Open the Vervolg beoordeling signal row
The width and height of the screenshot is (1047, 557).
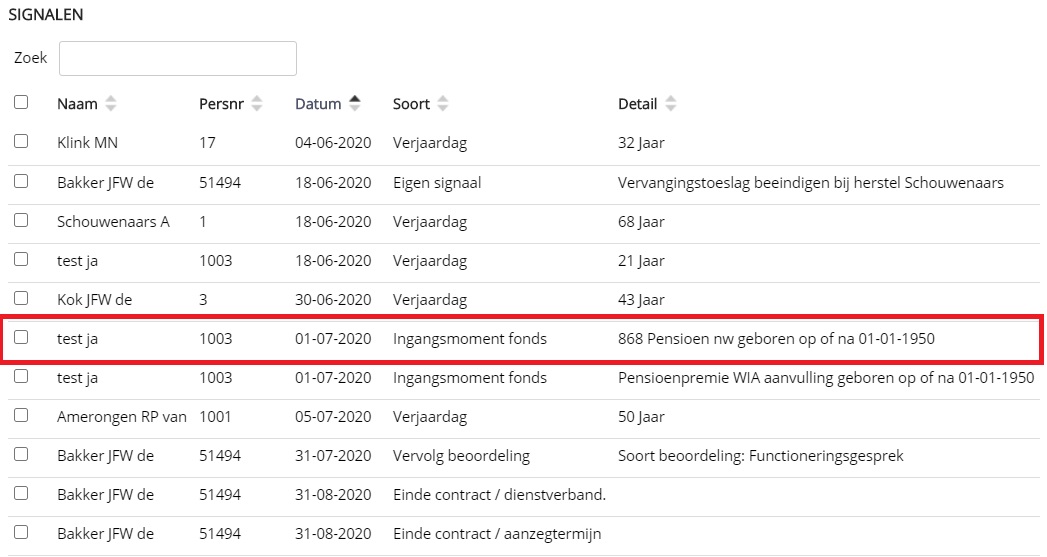pyautogui.click(x=461, y=456)
